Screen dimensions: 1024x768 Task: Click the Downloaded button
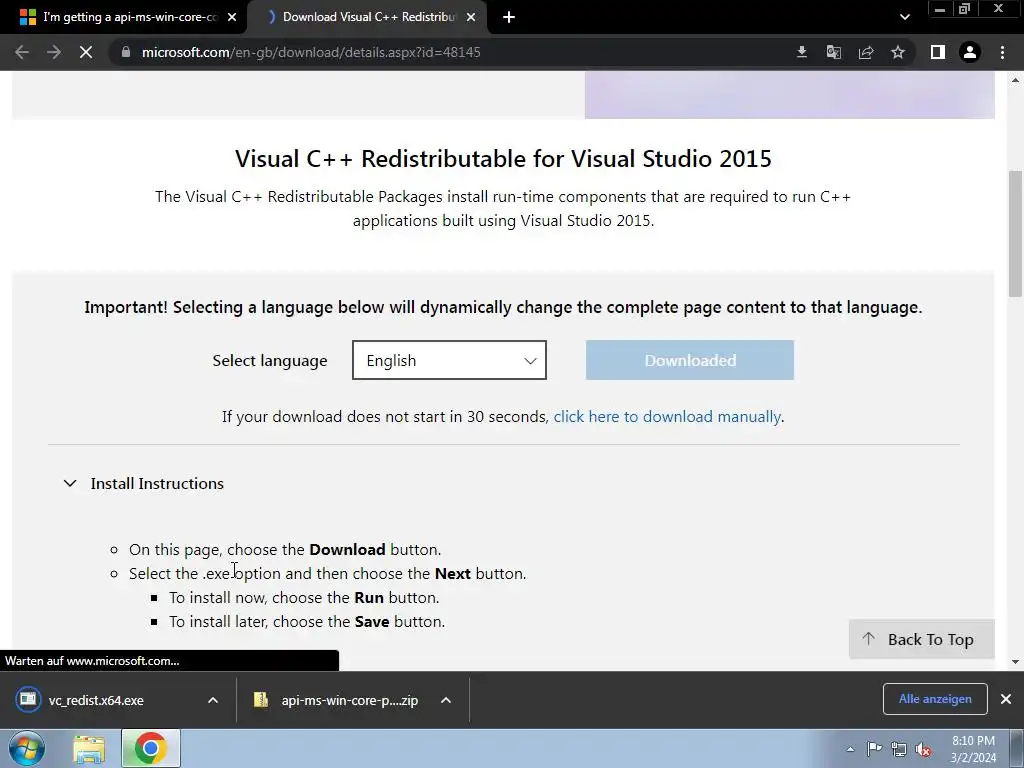click(x=690, y=360)
